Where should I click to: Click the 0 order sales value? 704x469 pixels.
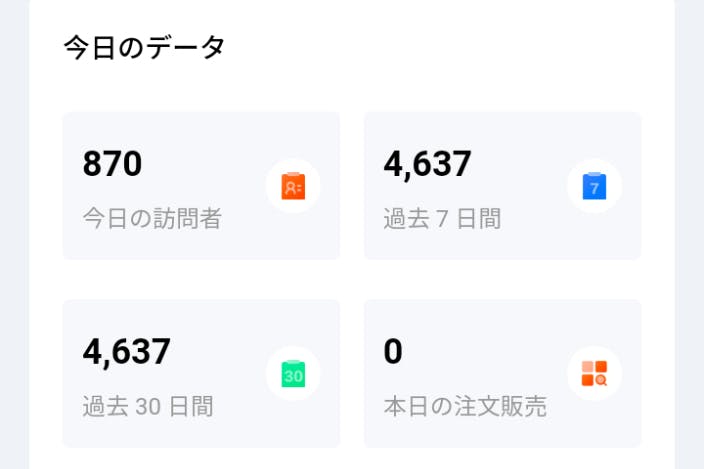(393, 352)
